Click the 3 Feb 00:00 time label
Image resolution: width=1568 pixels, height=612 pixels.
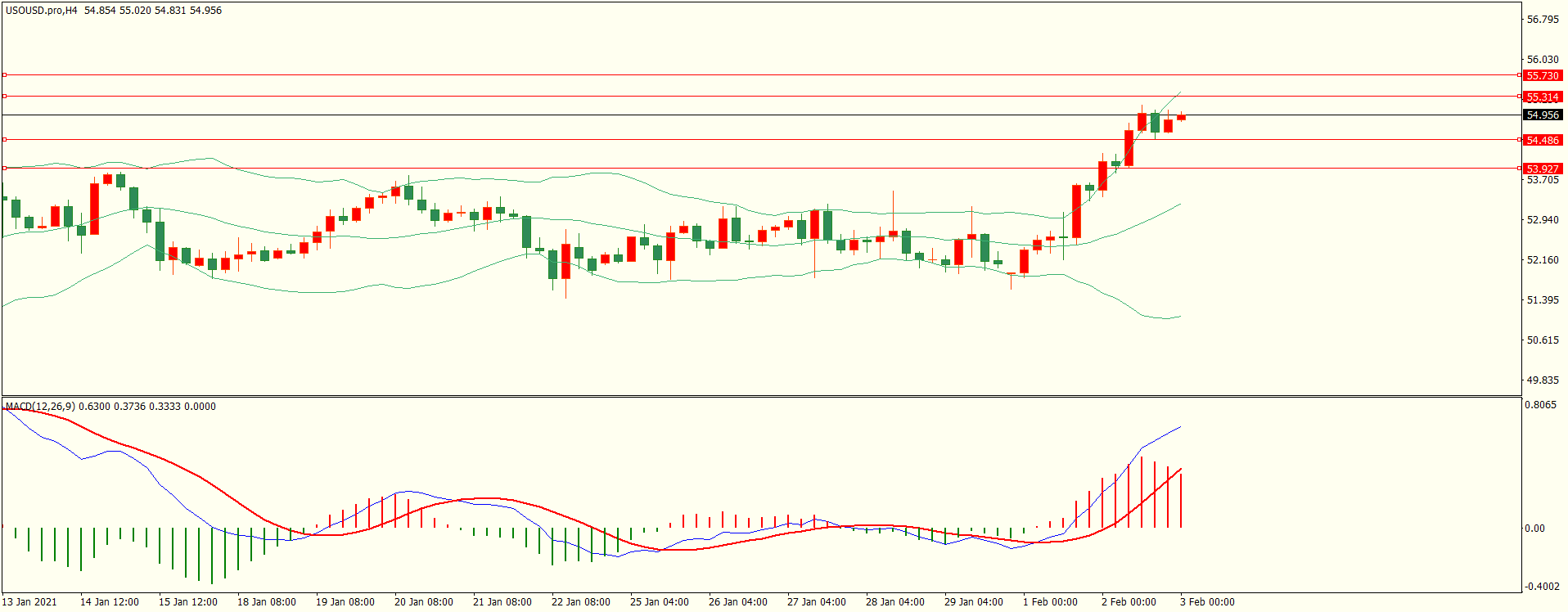pyautogui.click(x=1207, y=602)
